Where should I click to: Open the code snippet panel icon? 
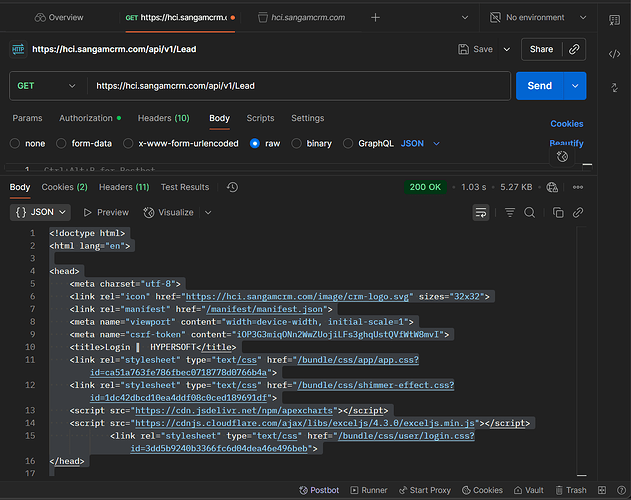click(x=613, y=53)
